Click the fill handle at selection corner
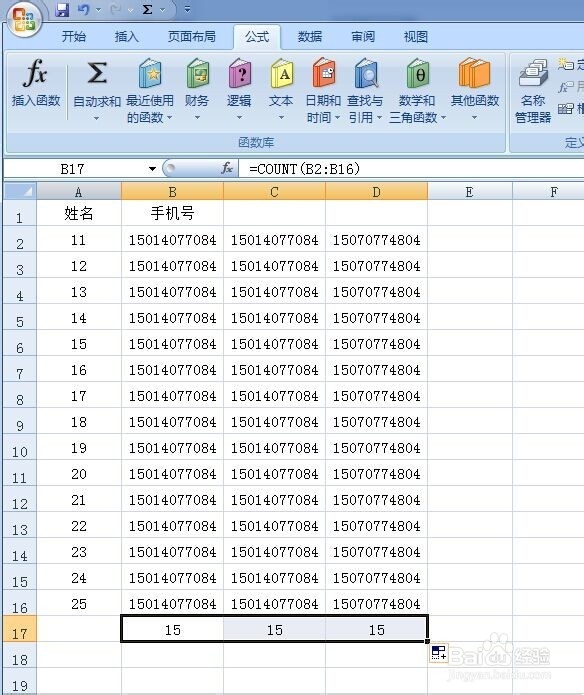 (x=427, y=641)
